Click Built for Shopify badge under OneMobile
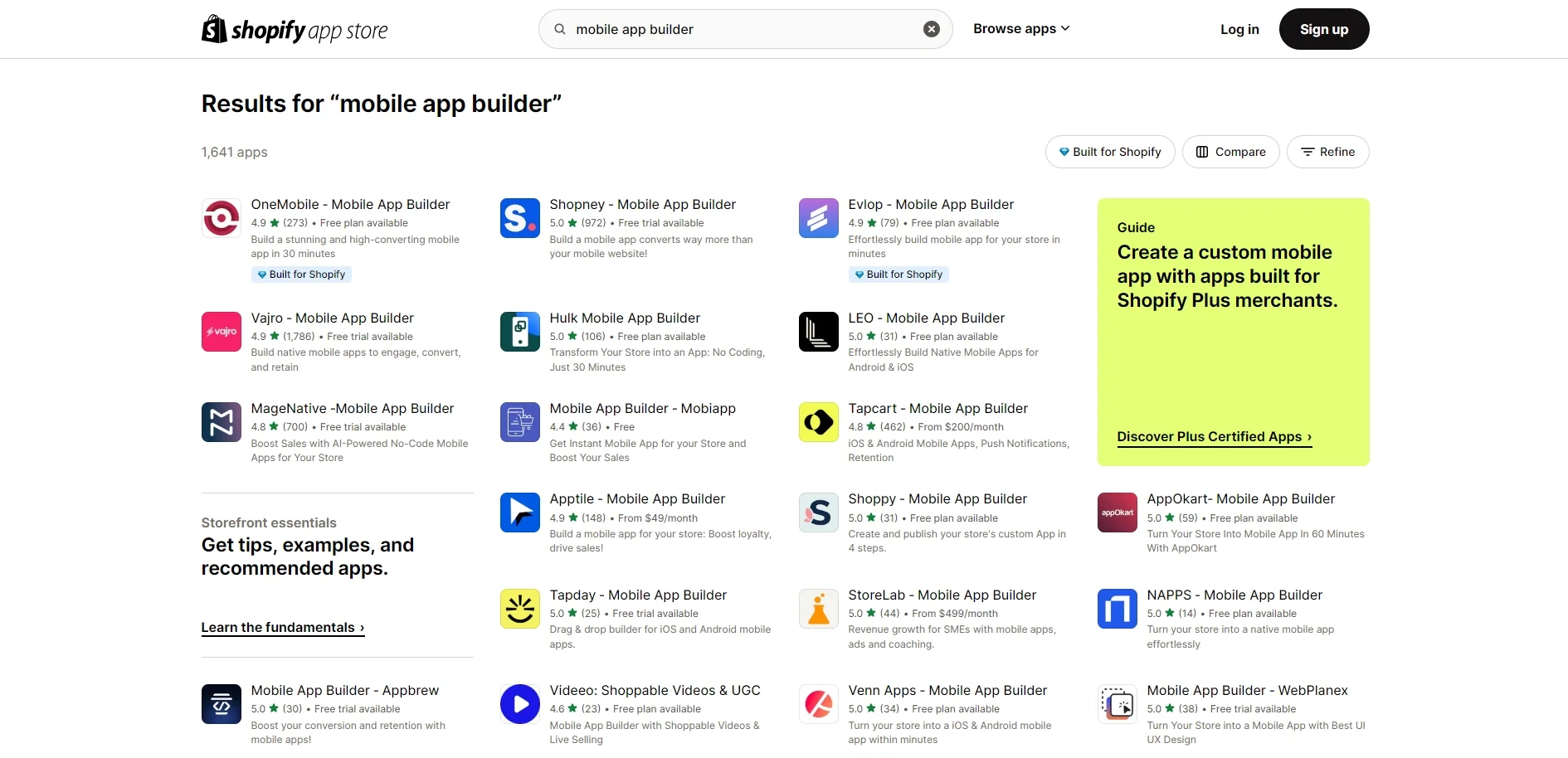Image resolution: width=1568 pixels, height=758 pixels. [x=301, y=275]
